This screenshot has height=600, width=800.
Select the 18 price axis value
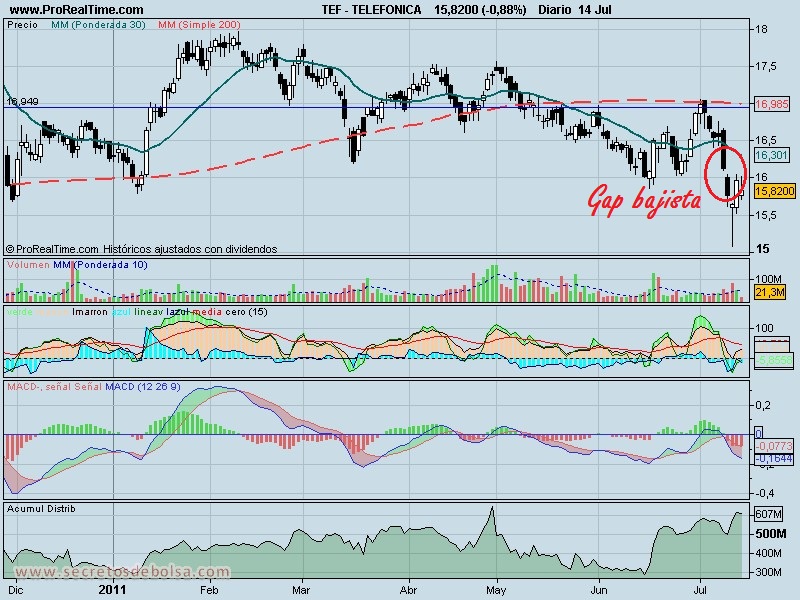(761, 29)
